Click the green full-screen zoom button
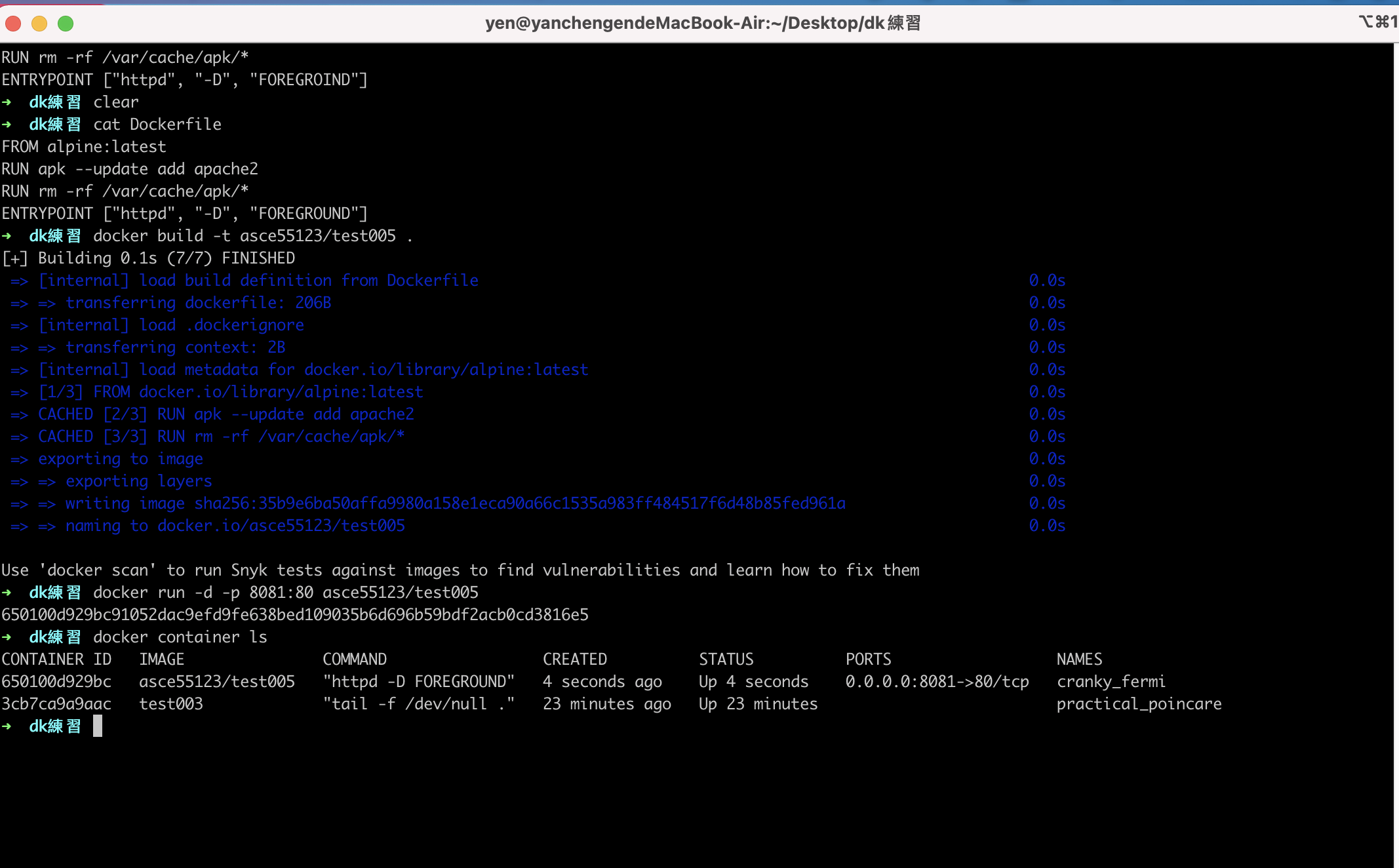This screenshot has height=868, width=1399. (66, 24)
